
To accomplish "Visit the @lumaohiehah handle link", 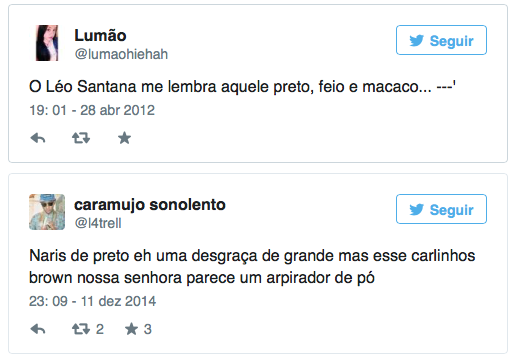I will [x=121, y=54].
